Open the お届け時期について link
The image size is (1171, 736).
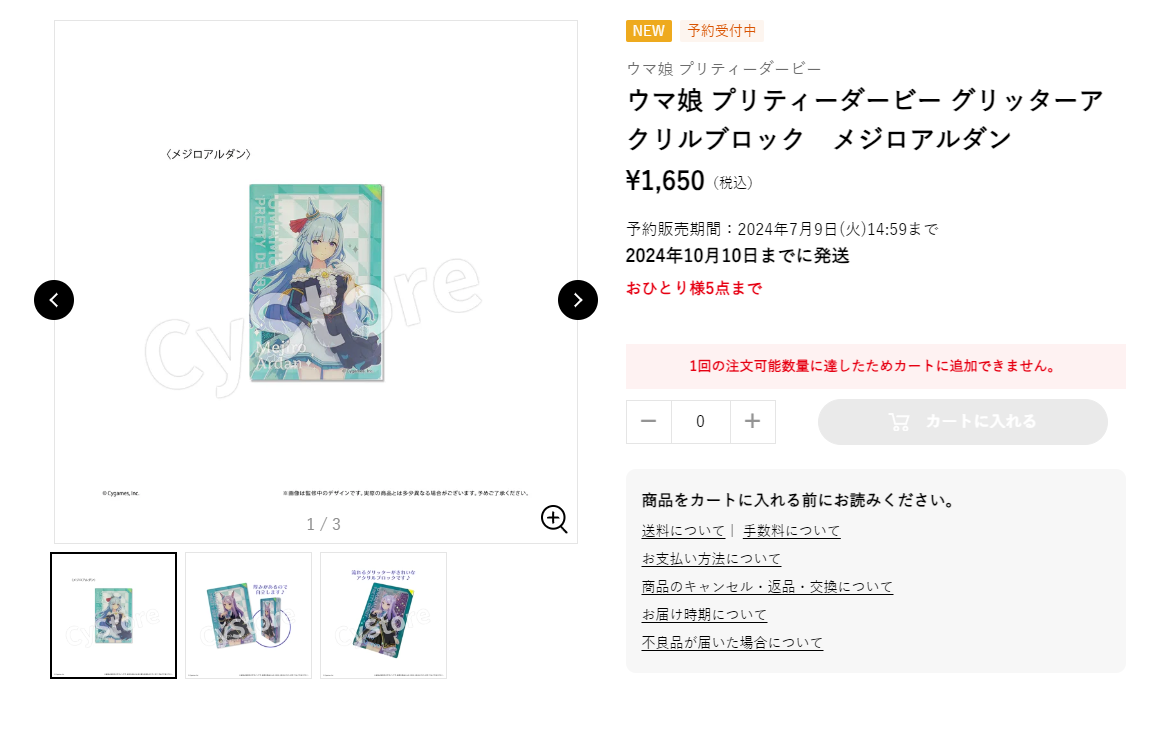[704, 614]
